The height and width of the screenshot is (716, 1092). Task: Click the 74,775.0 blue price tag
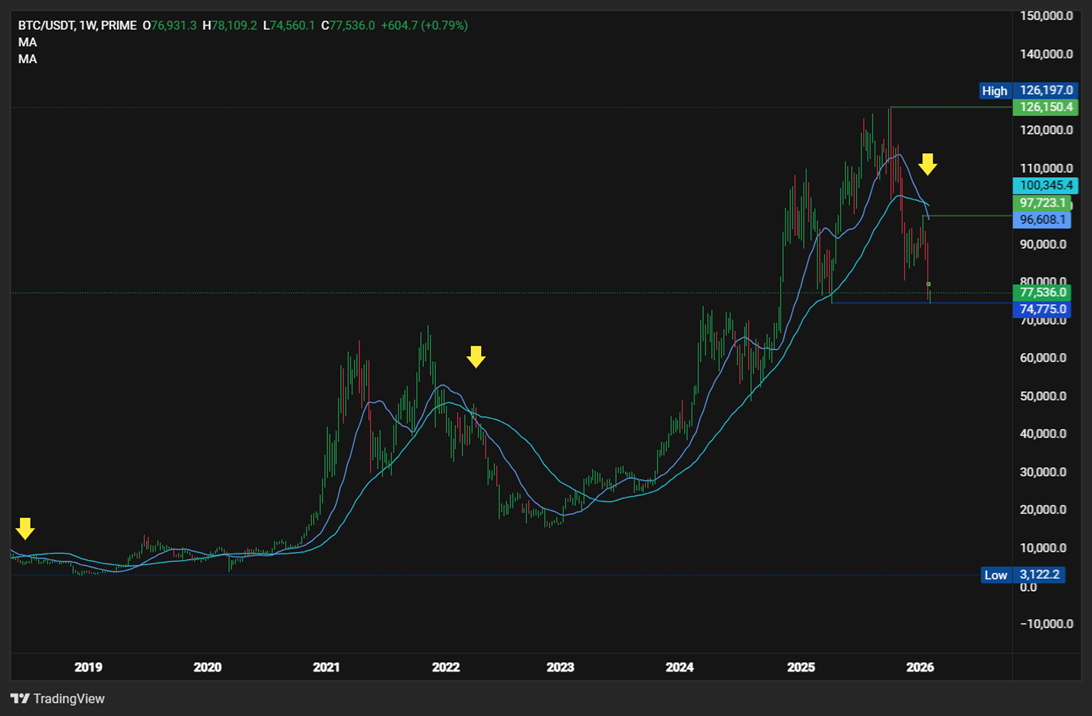point(1043,310)
